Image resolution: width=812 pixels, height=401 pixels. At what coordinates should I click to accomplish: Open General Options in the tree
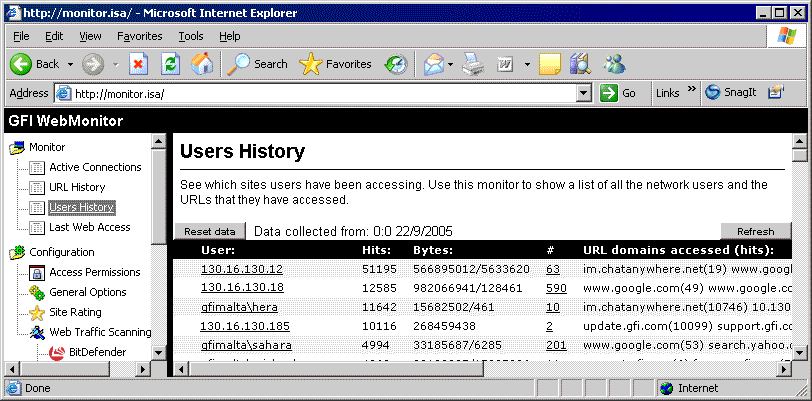coord(88,293)
